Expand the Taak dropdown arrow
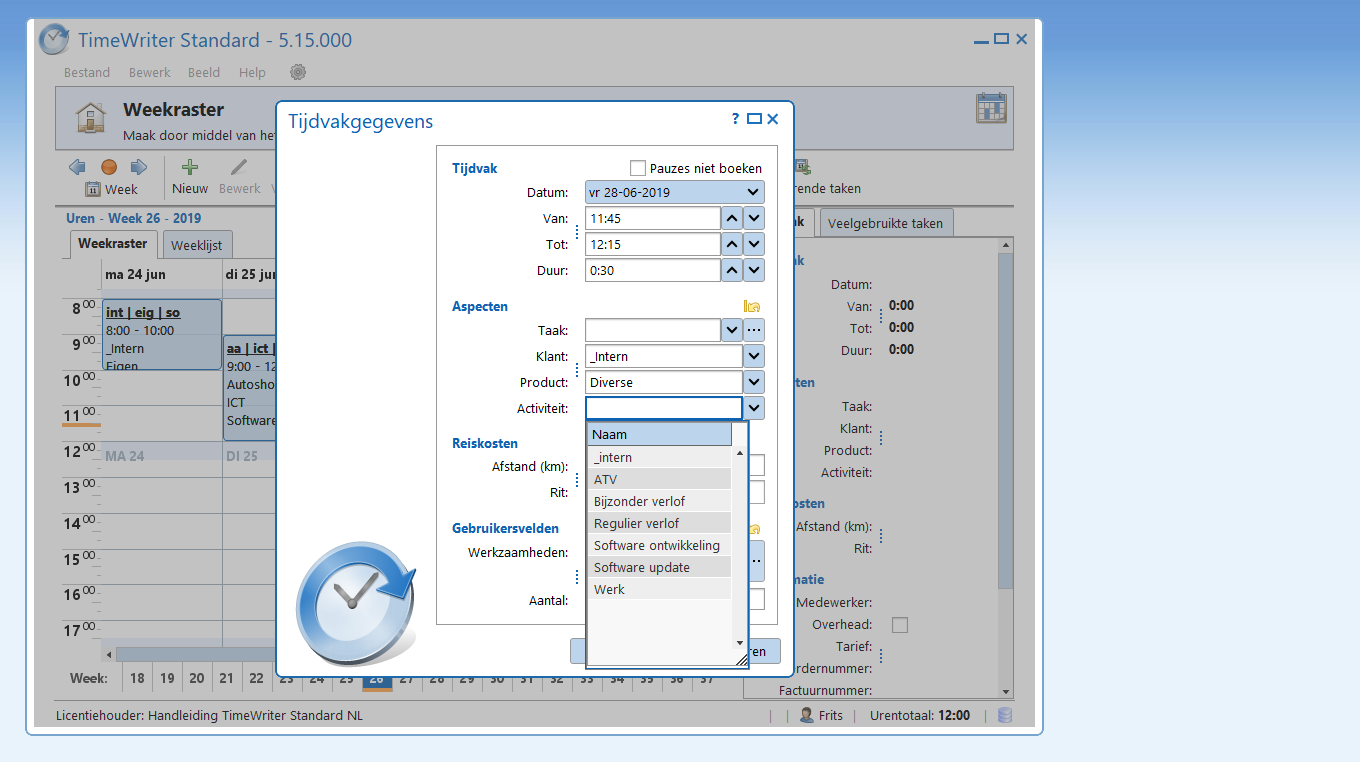The width and height of the screenshot is (1360, 762). point(731,330)
